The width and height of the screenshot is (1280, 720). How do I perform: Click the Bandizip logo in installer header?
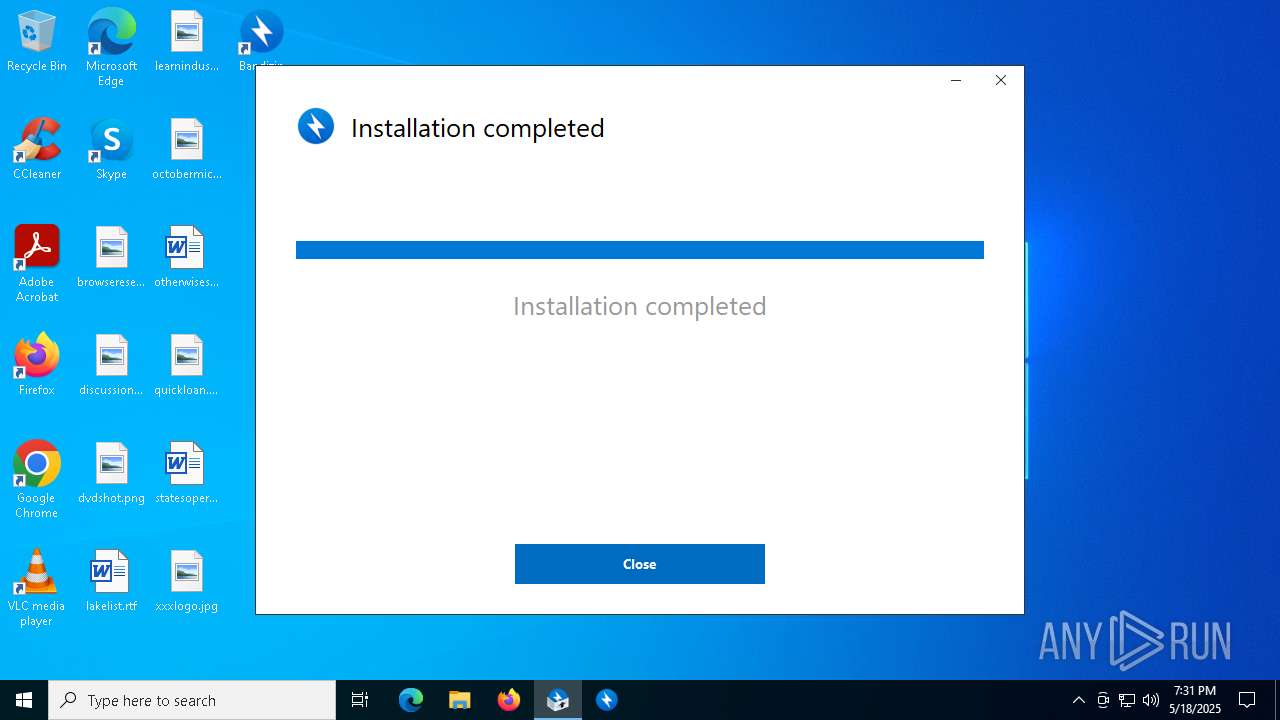[x=316, y=127]
